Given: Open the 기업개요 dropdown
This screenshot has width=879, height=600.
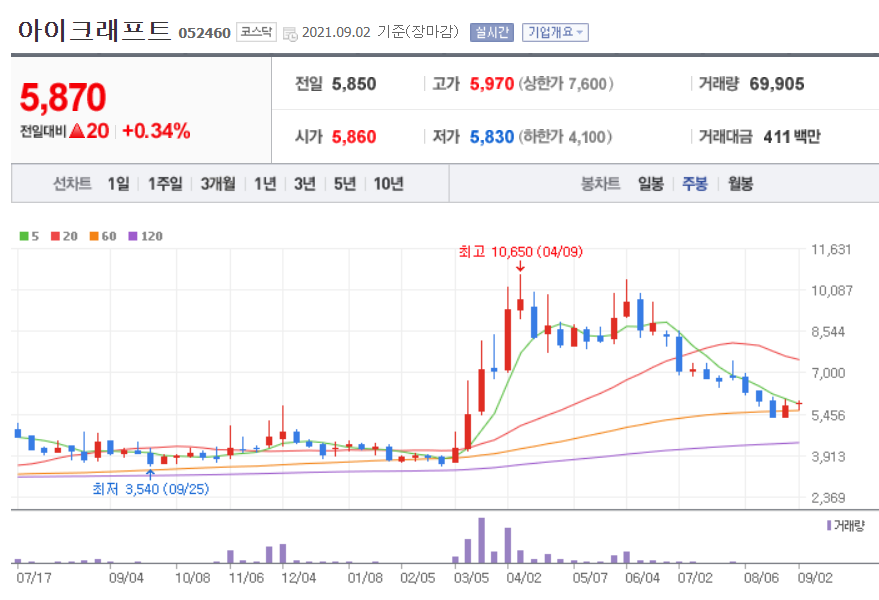Looking at the screenshot, I should [x=553, y=31].
